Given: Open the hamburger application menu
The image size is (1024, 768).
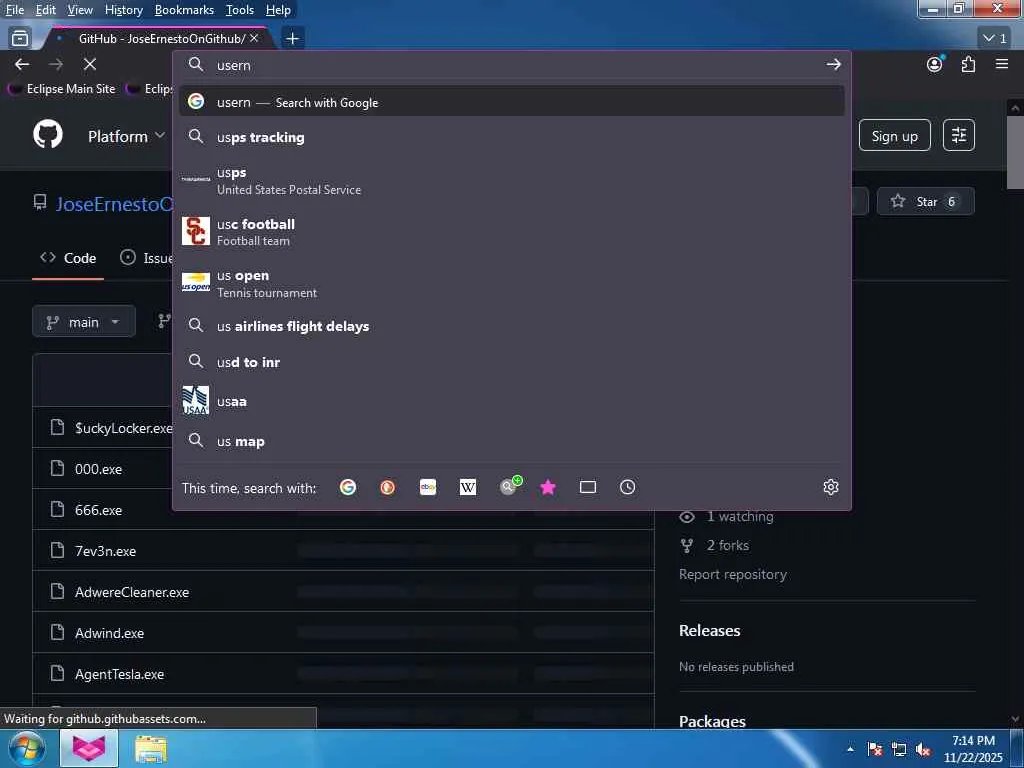Looking at the screenshot, I should 1002,64.
